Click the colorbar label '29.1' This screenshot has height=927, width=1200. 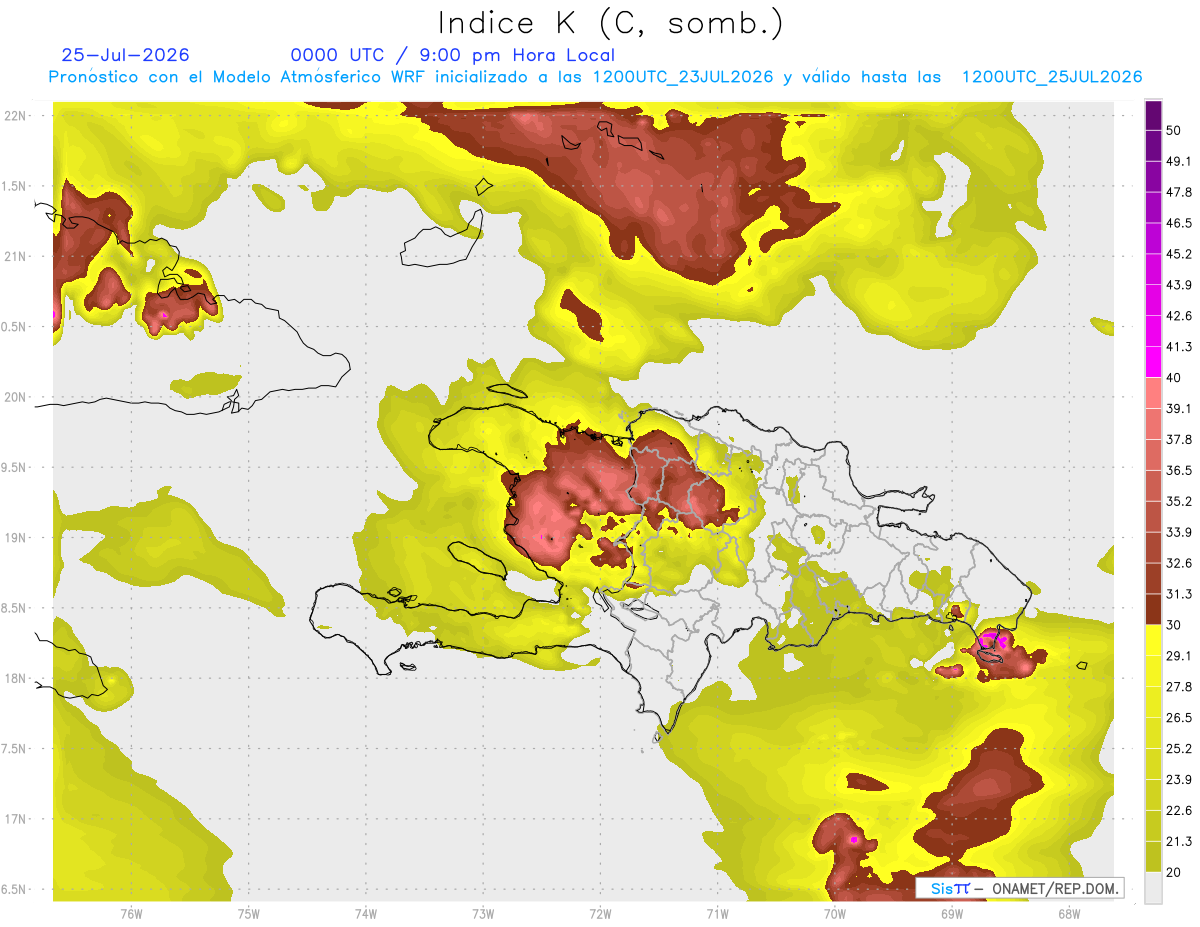[1179, 655]
